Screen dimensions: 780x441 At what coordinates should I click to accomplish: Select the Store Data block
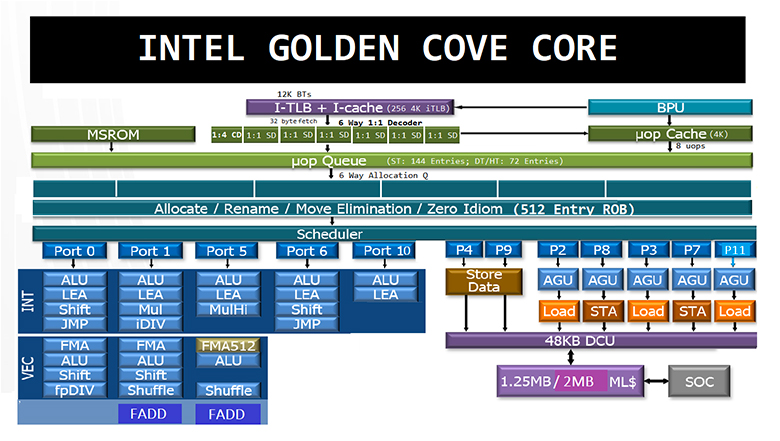(x=484, y=281)
